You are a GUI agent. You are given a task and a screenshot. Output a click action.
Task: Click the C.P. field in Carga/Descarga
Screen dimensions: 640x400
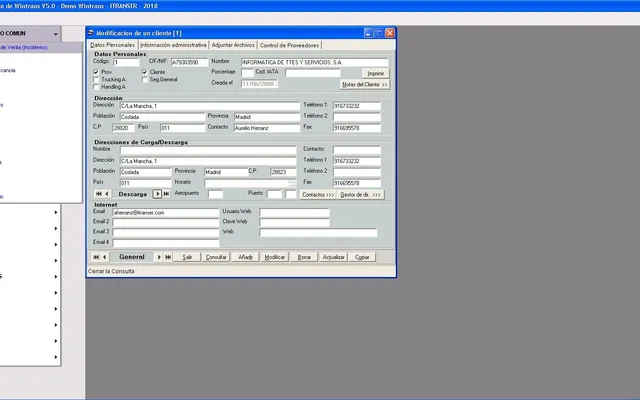pyautogui.click(x=283, y=172)
